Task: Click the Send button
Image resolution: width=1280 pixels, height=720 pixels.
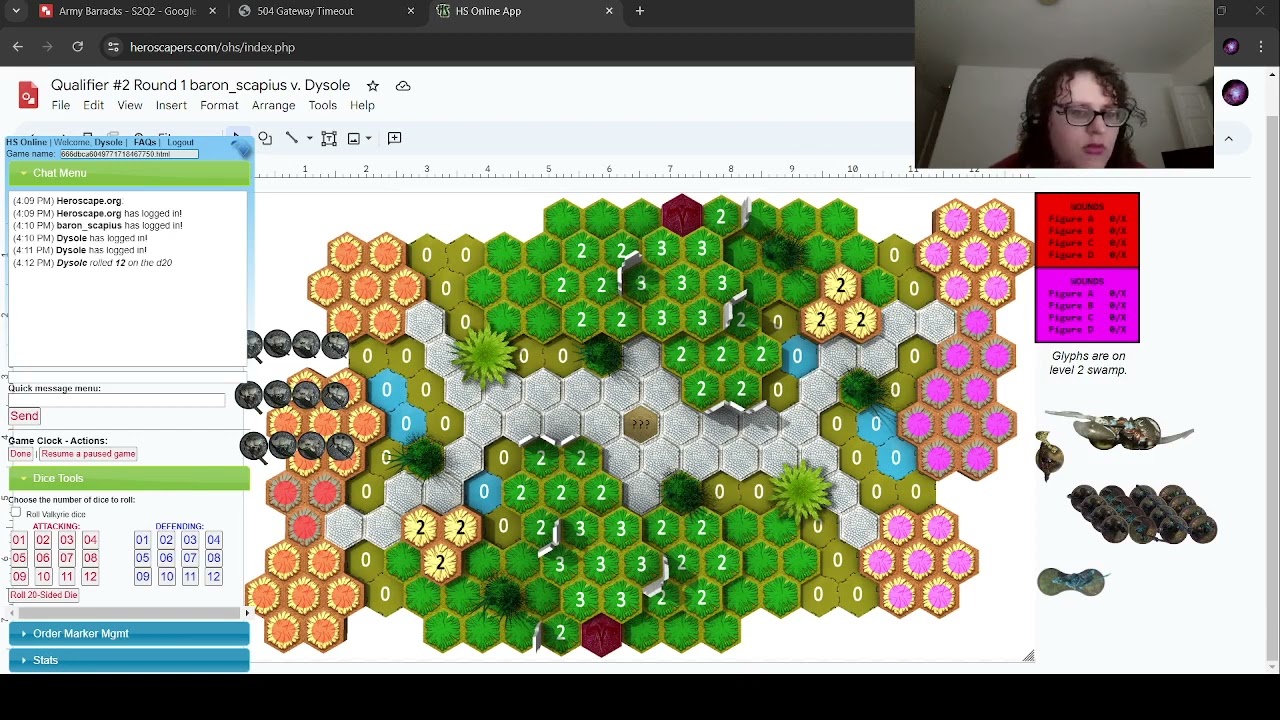Action: [x=24, y=416]
